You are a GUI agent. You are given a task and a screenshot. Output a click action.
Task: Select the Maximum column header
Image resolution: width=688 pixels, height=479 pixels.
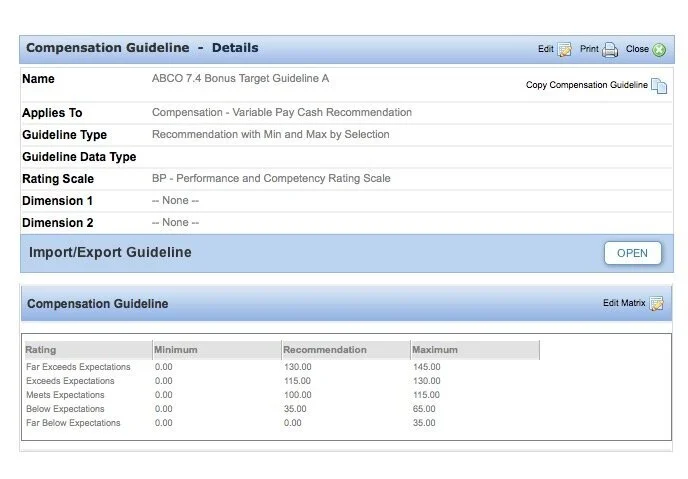pyautogui.click(x=475, y=350)
